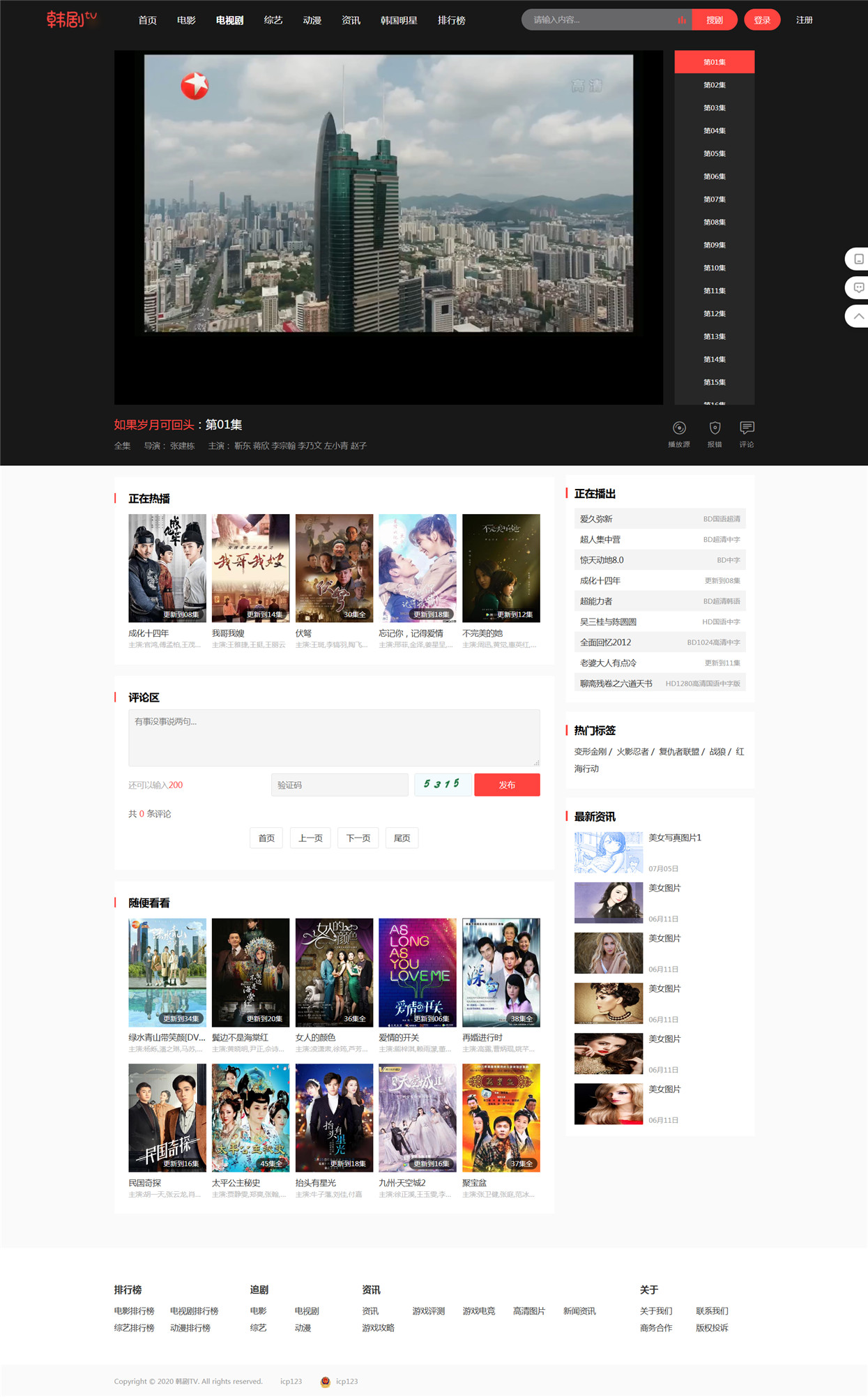This screenshot has height=1397, width=868.
Task: Click the floating feedback chat side icon
Action: (859, 287)
